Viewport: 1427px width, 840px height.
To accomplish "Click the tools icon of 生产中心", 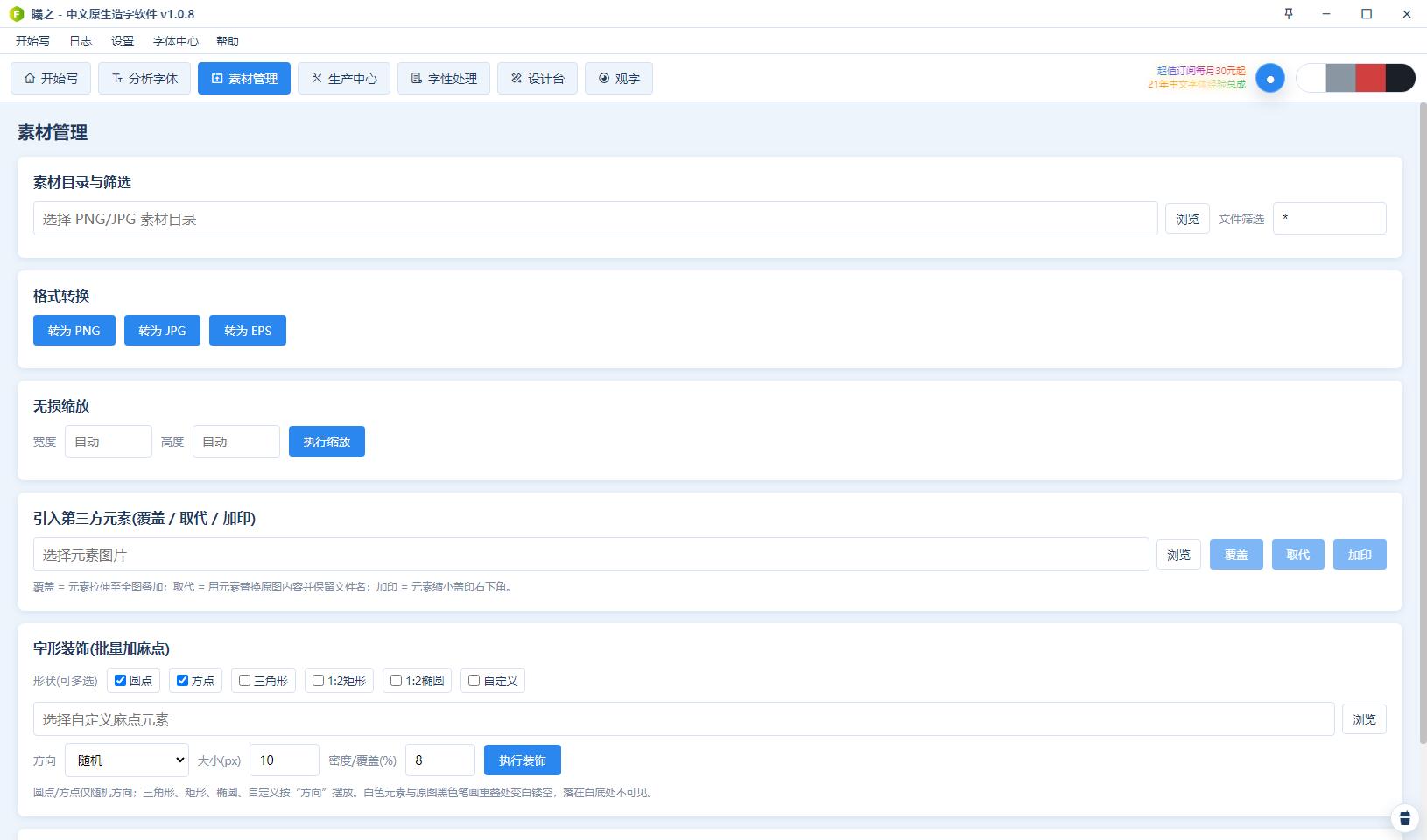I will pyautogui.click(x=317, y=79).
